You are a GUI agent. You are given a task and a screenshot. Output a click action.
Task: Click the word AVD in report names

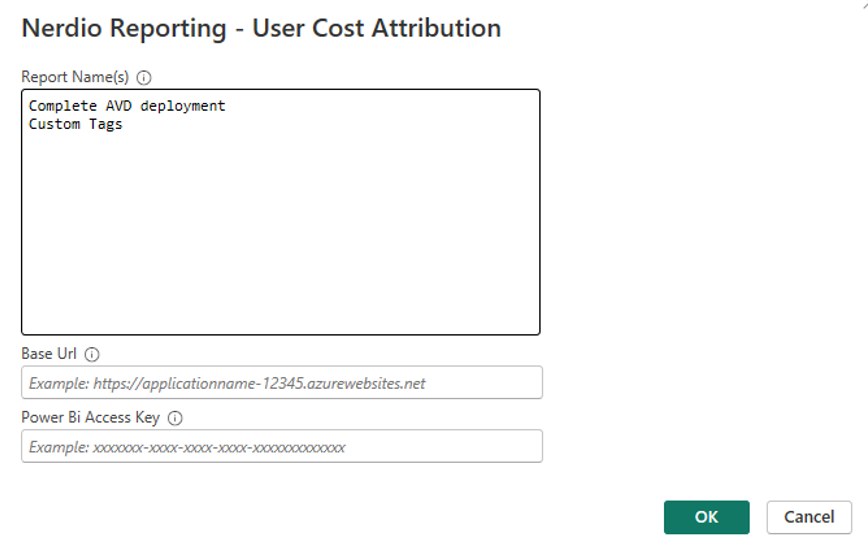[x=118, y=106]
